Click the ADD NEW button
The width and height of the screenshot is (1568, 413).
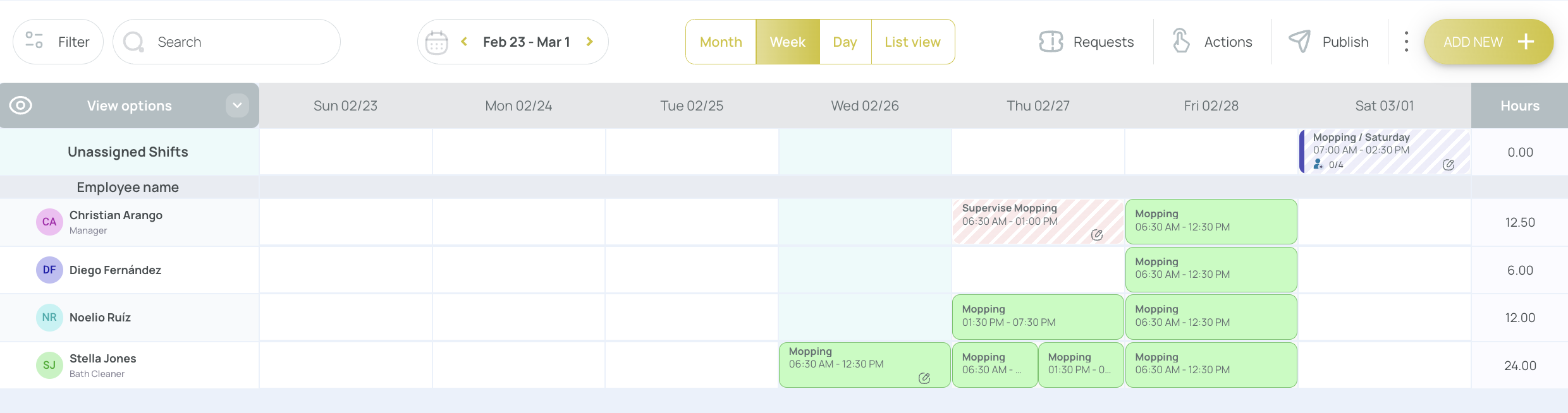coord(1489,42)
